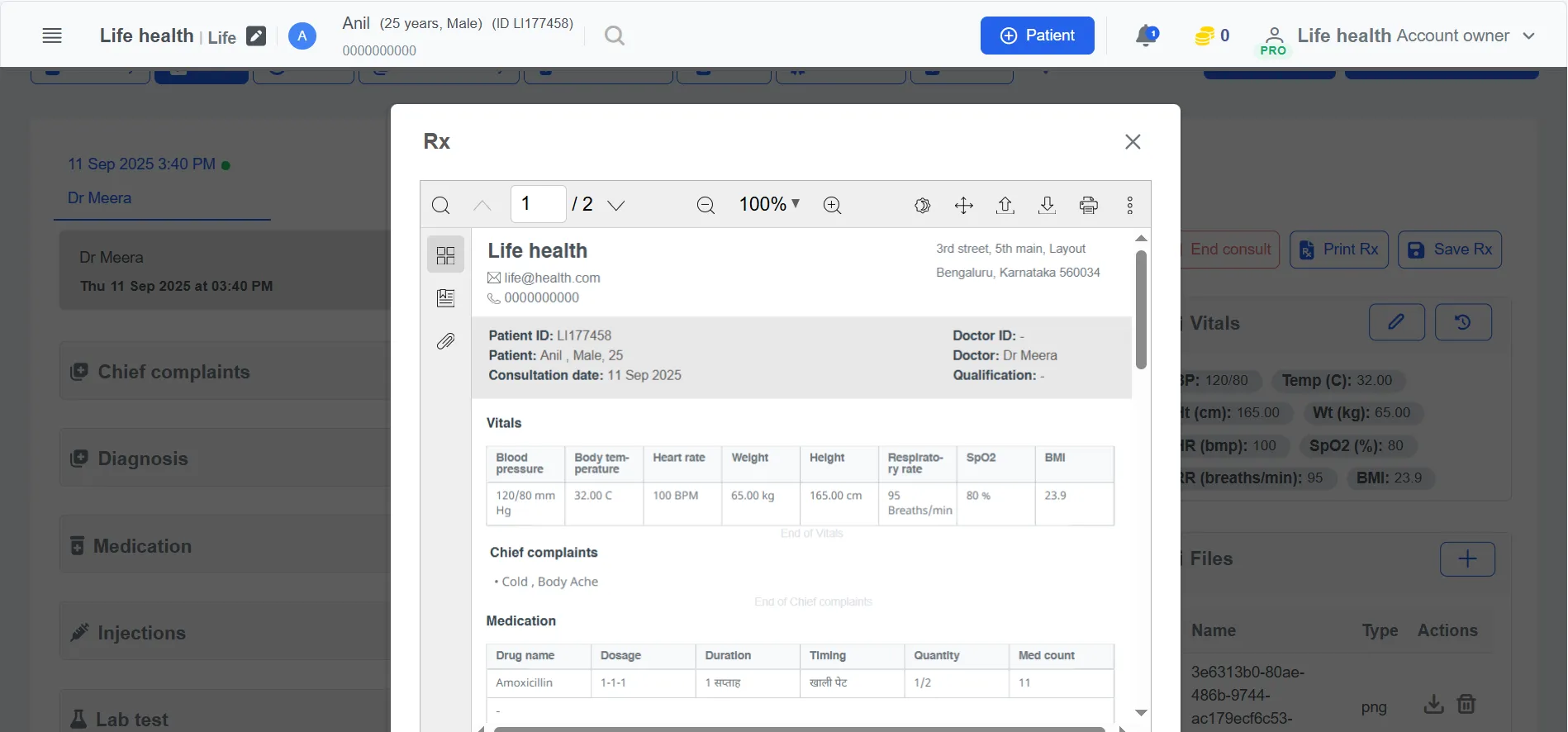This screenshot has height=732, width=1568.
Task: Close the Rx dialog
Action: [x=1133, y=142]
